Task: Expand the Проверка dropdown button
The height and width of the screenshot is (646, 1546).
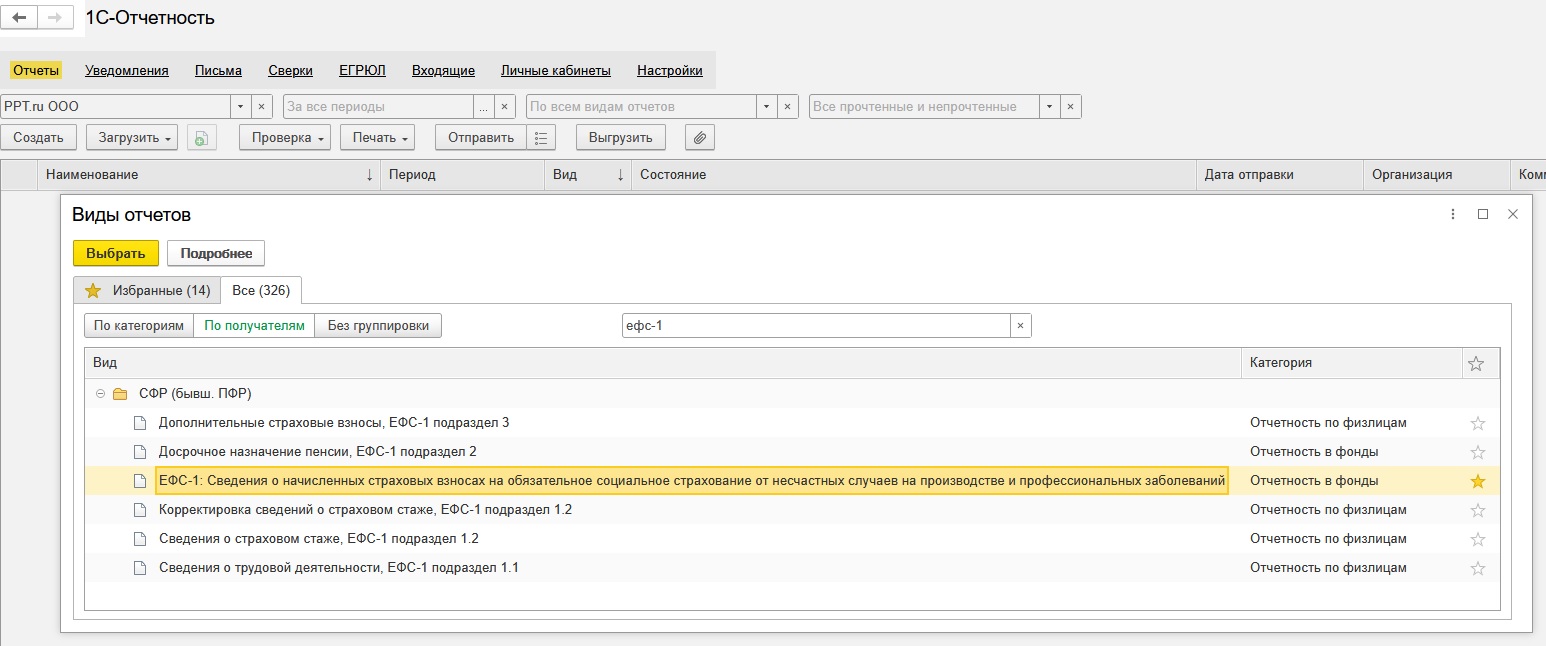Action: click(x=285, y=138)
